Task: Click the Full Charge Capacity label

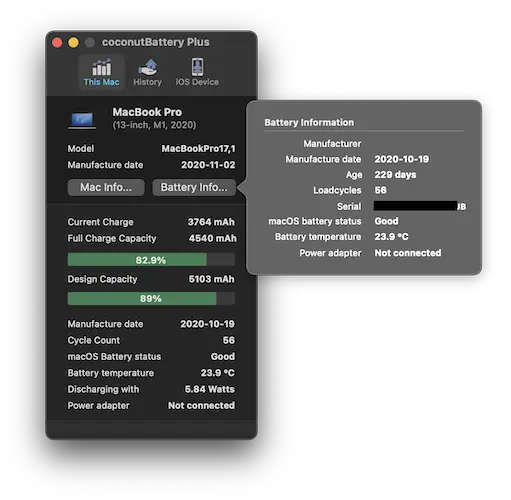Action: [x=112, y=238]
